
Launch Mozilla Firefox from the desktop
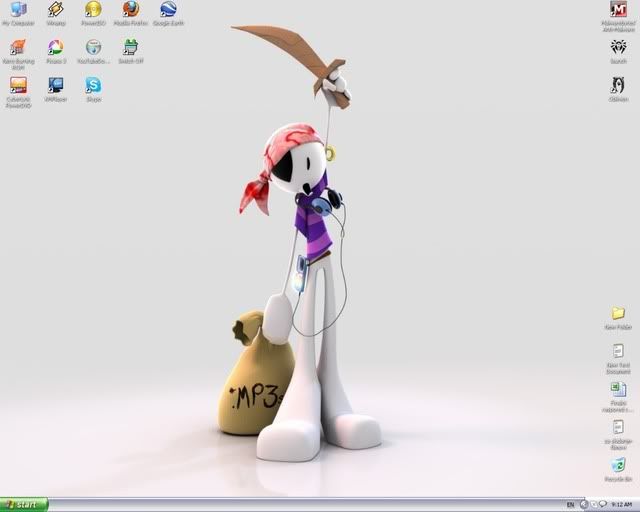click(130, 11)
